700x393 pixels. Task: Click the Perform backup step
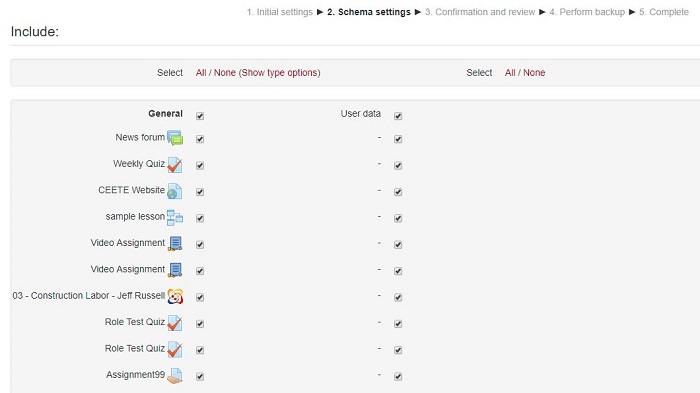(587, 12)
